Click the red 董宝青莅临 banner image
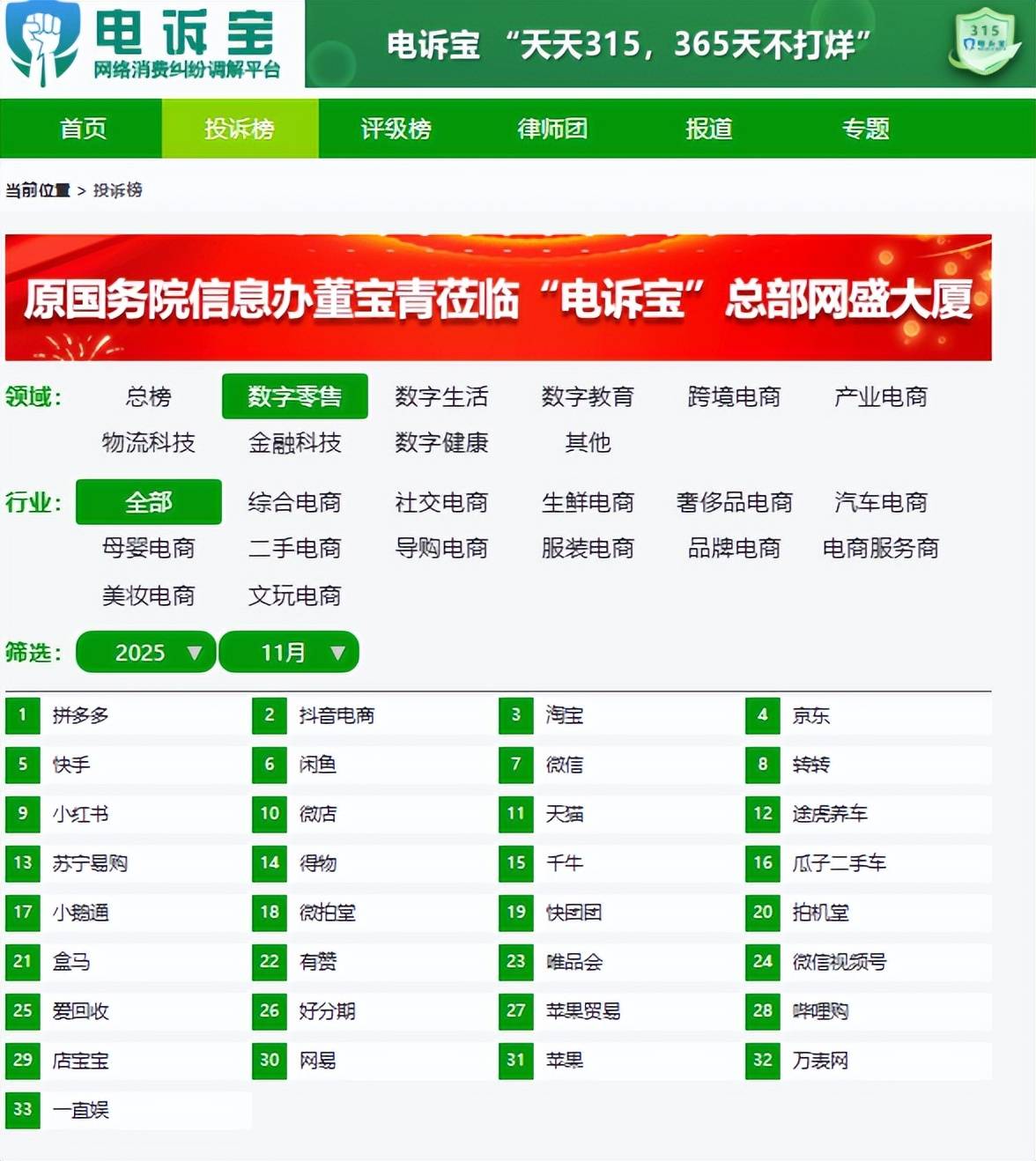Viewport: 1036px width, 1161px height. pyautogui.click(x=498, y=298)
